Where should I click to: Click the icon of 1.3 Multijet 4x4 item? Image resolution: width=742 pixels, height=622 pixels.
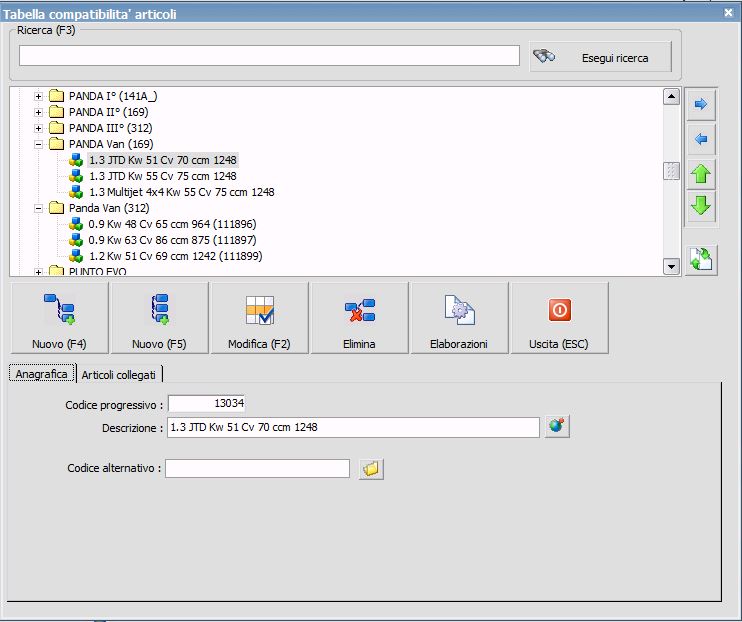click(76, 192)
